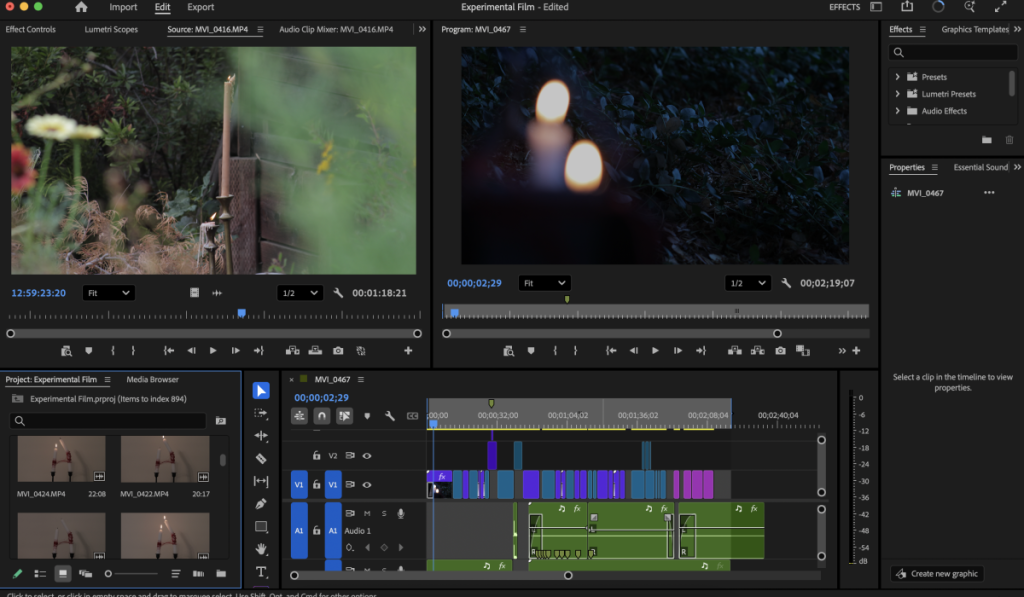Screen dimensions: 1024x597
Task: Open the Home screen icon
Action: [x=81, y=7]
